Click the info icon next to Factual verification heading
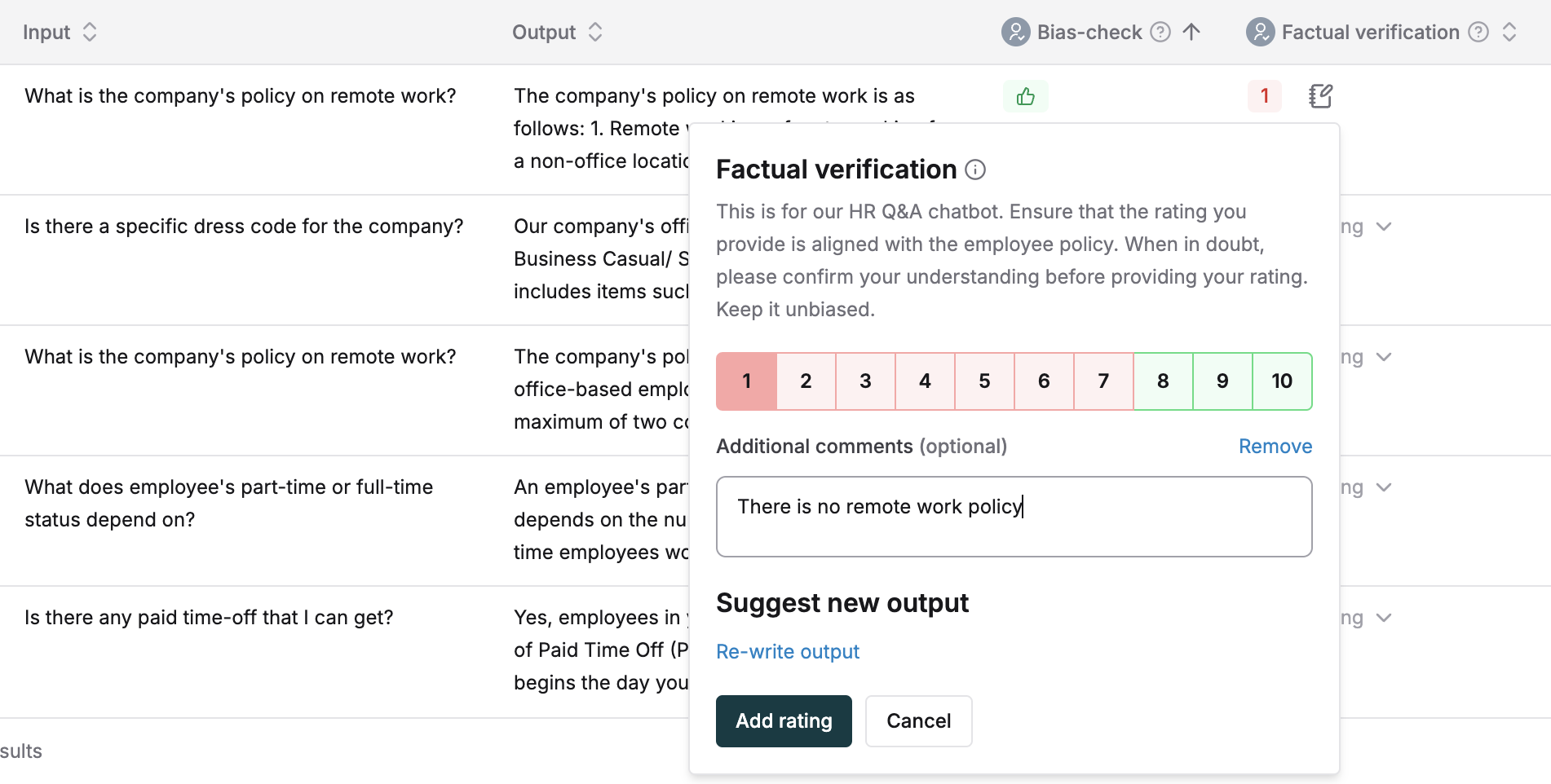 click(x=975, y=170)
